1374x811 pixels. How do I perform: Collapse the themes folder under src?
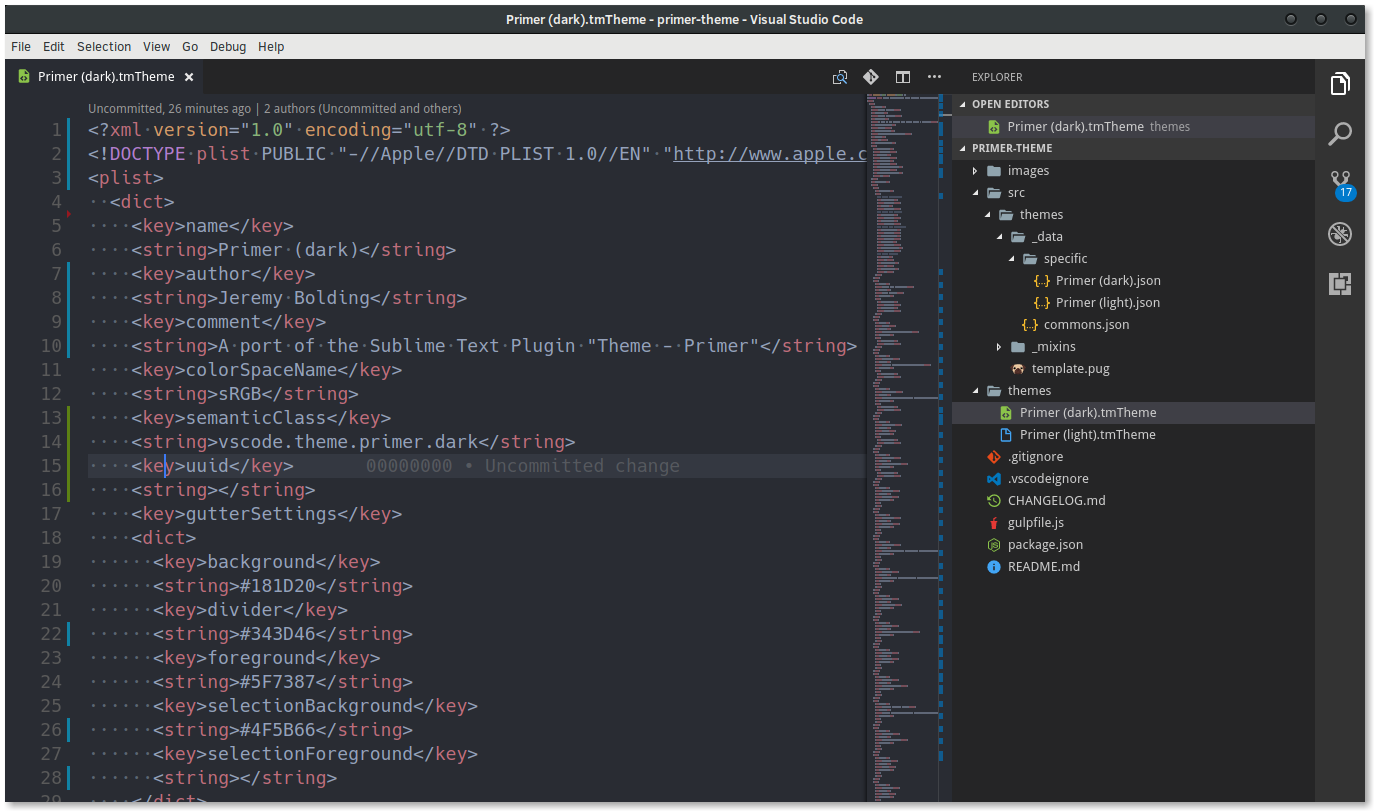[x=987, y=215]
